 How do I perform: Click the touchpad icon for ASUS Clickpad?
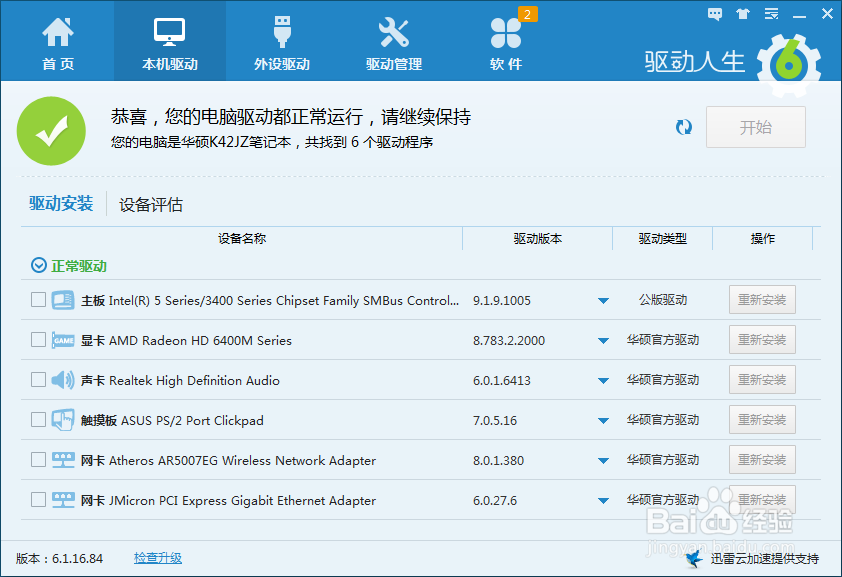[x=63, y=420]
